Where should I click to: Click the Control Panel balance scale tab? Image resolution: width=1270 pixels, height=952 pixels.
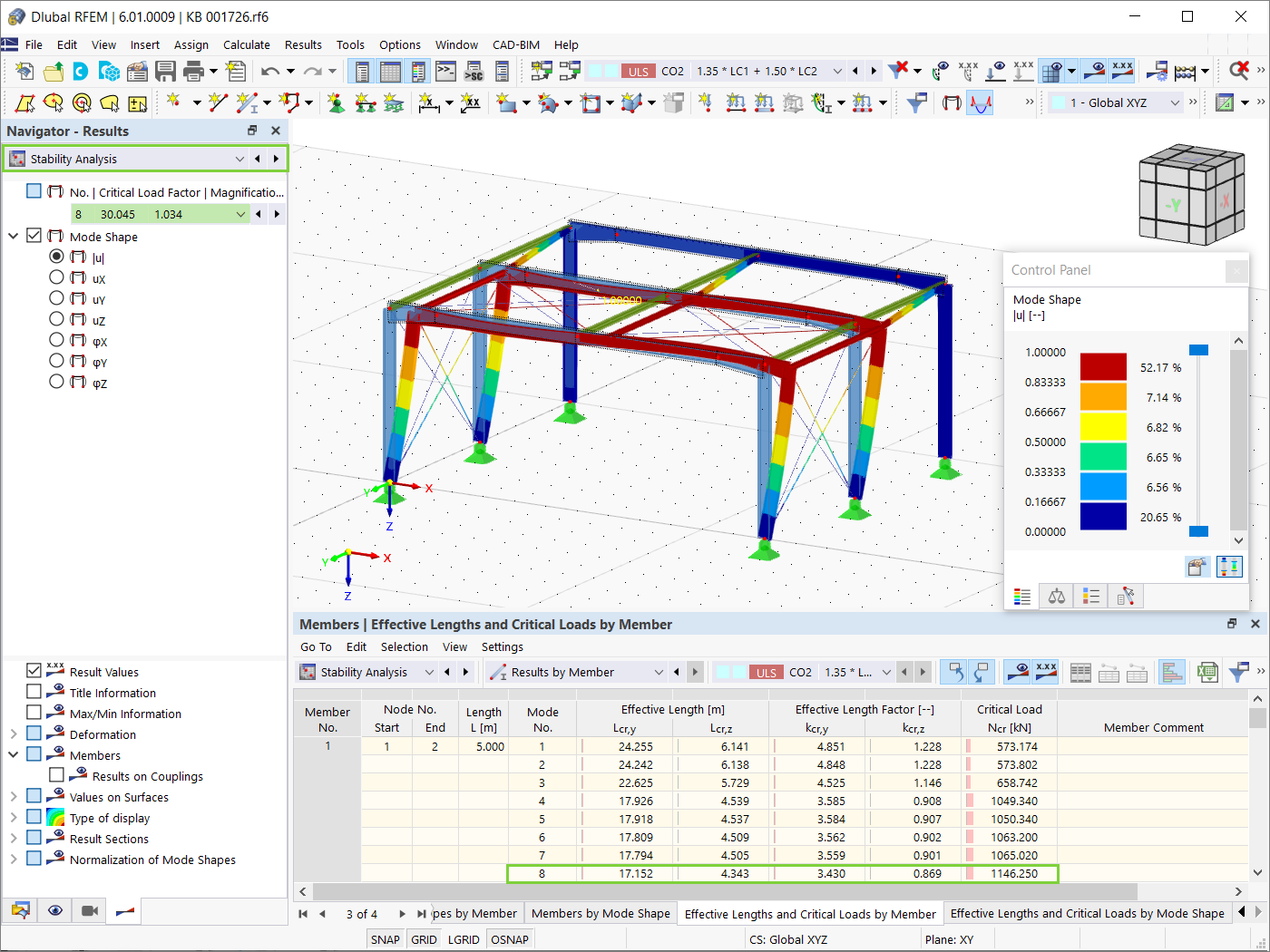[x=1057, y=596]
